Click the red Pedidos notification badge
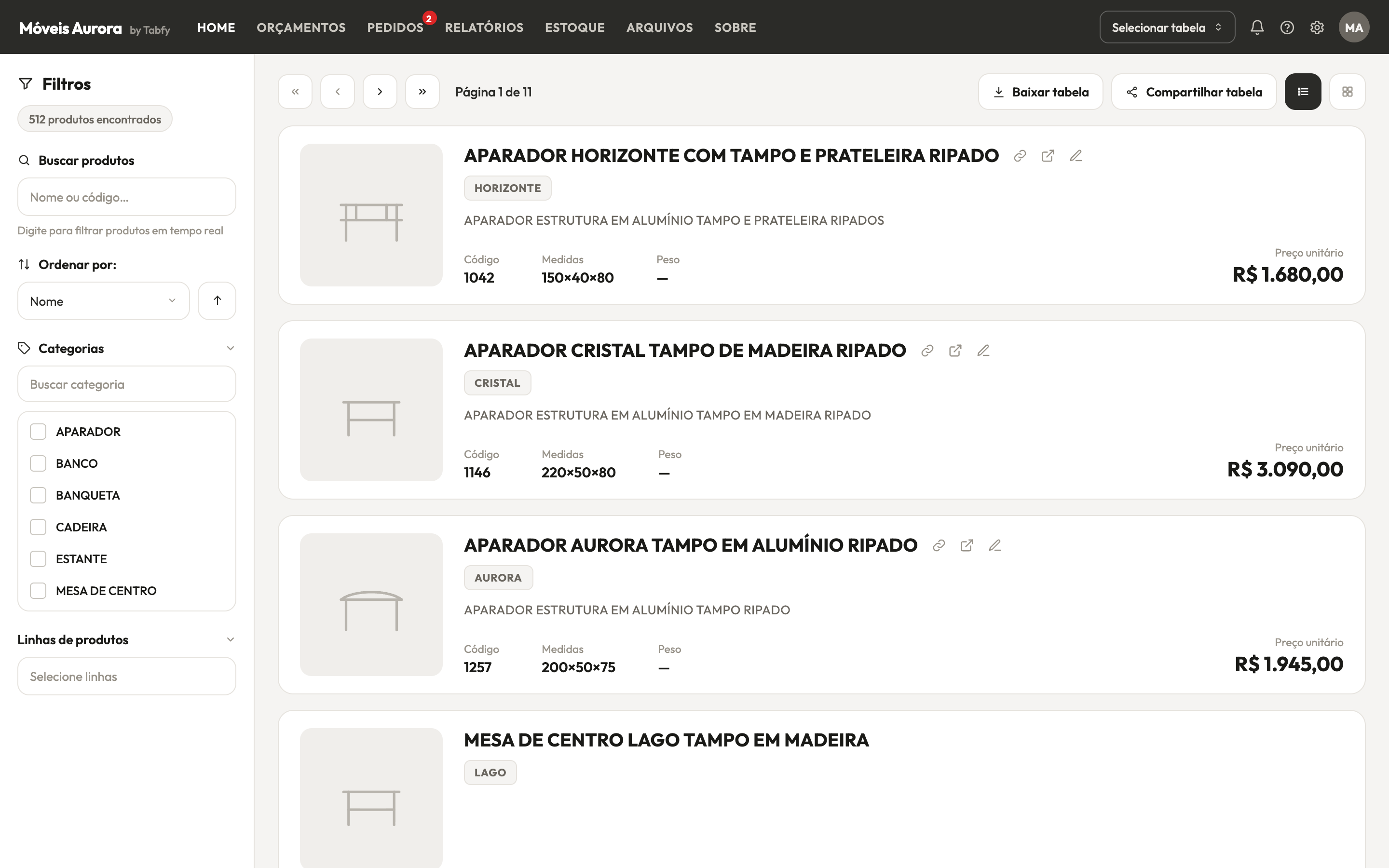Viewport: 1389px width, 868px height. point(429,19)
